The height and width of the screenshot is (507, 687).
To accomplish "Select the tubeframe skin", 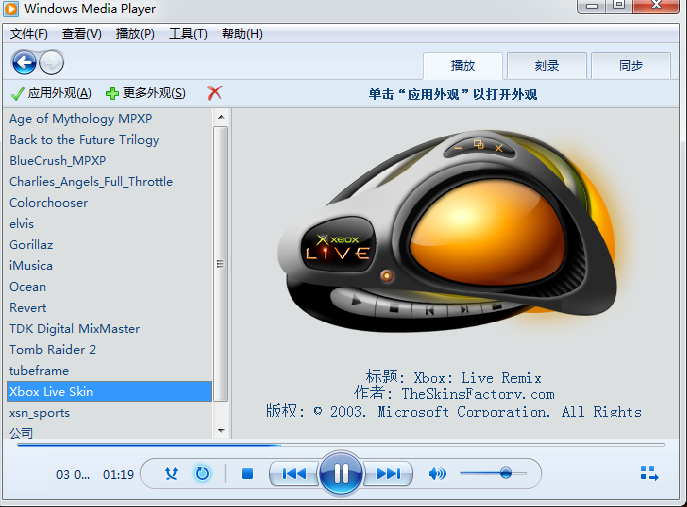I will tap(110, 371).
